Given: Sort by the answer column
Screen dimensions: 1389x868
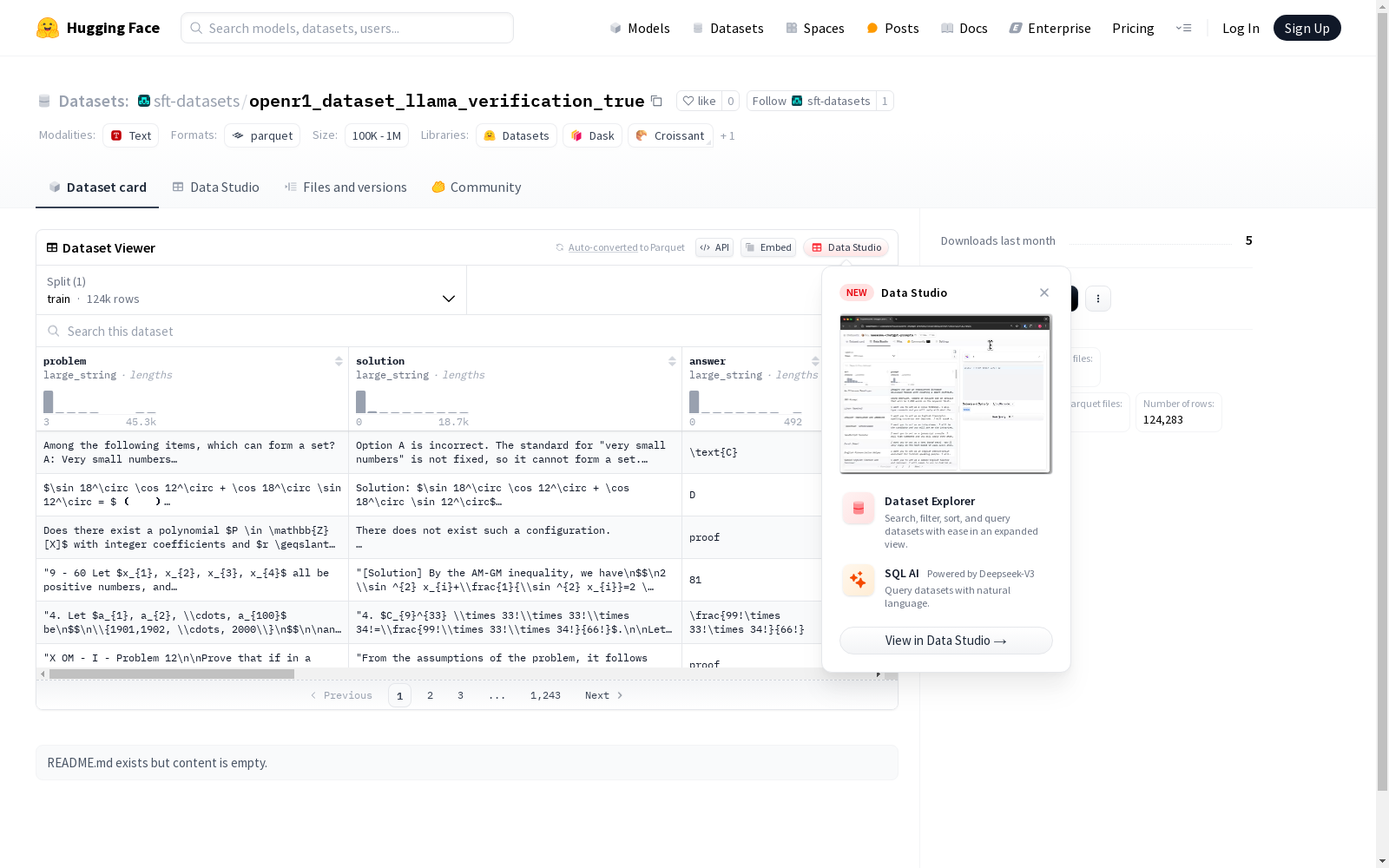Looking at the screenshot, I should tap(815, 361).
